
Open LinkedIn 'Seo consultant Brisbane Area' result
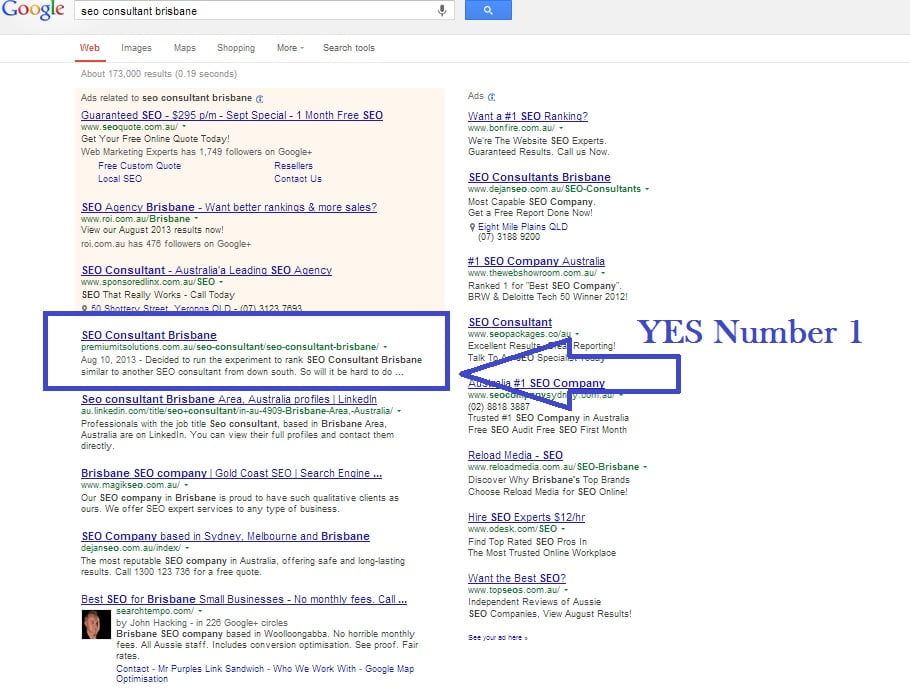[229, 399]
